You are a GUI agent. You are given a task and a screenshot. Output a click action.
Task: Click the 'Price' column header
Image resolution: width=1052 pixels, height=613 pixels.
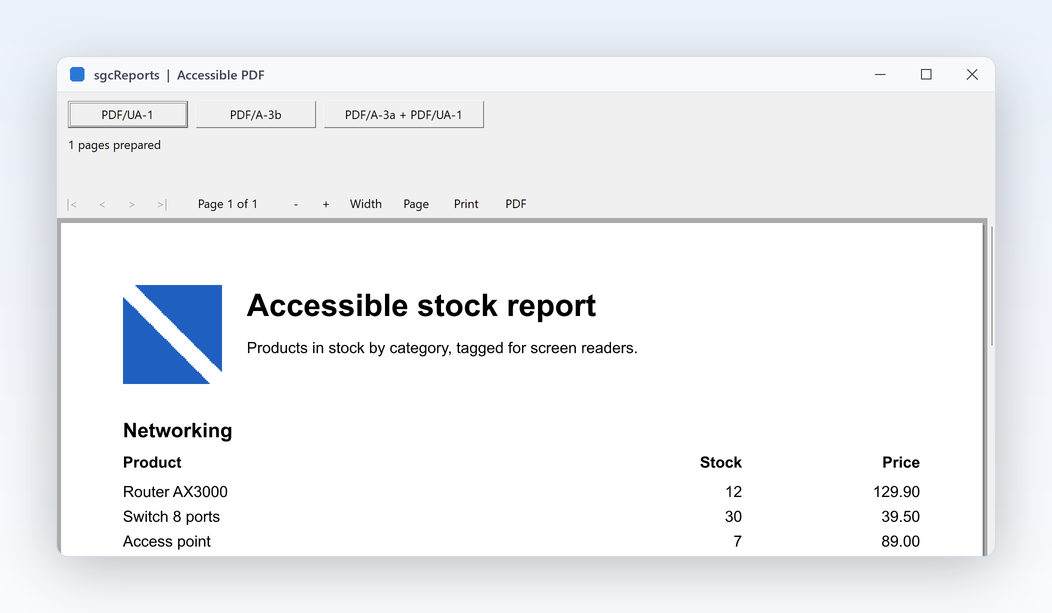[901, 463]
